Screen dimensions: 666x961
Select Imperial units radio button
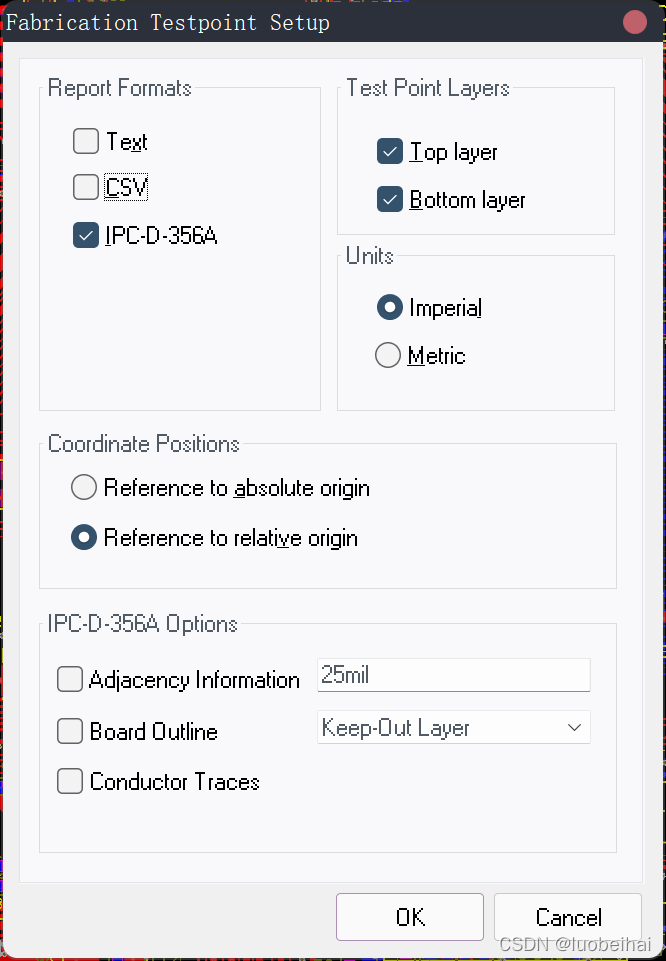pos(389,308)
